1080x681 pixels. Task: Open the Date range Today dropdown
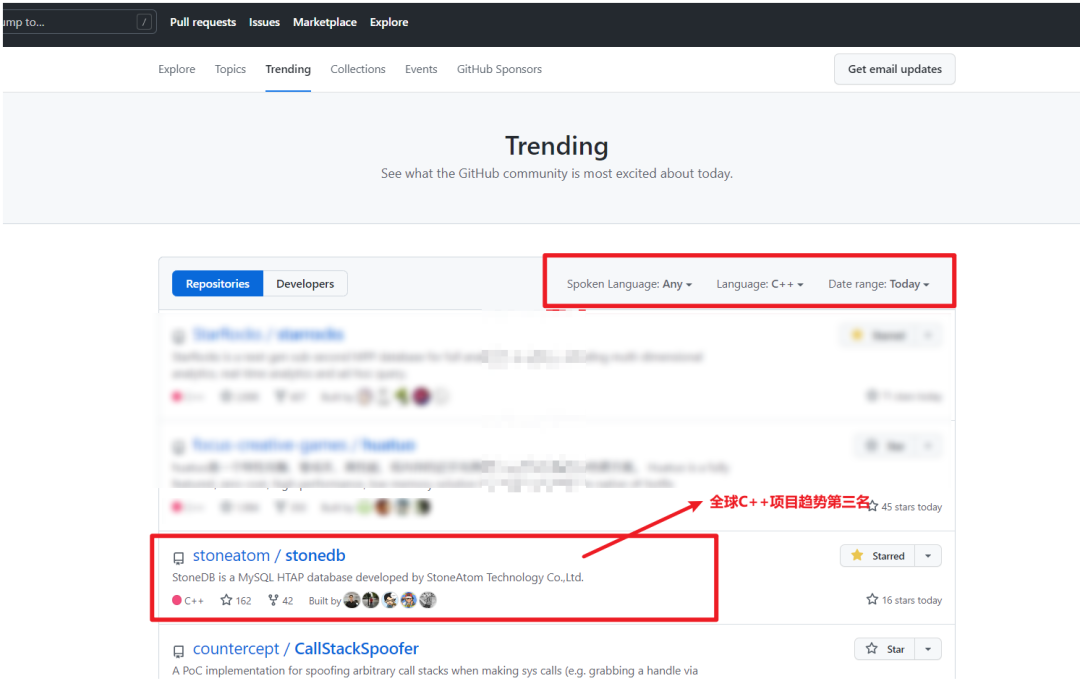coord(878,284)
